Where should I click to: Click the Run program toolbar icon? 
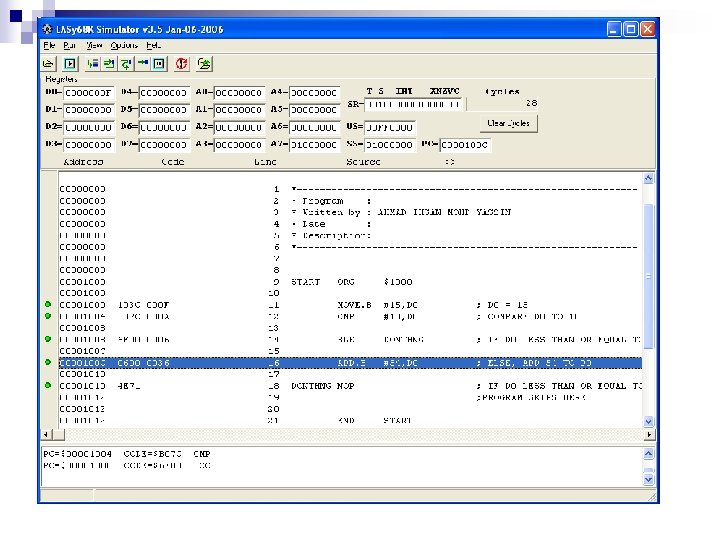[70, 64]
